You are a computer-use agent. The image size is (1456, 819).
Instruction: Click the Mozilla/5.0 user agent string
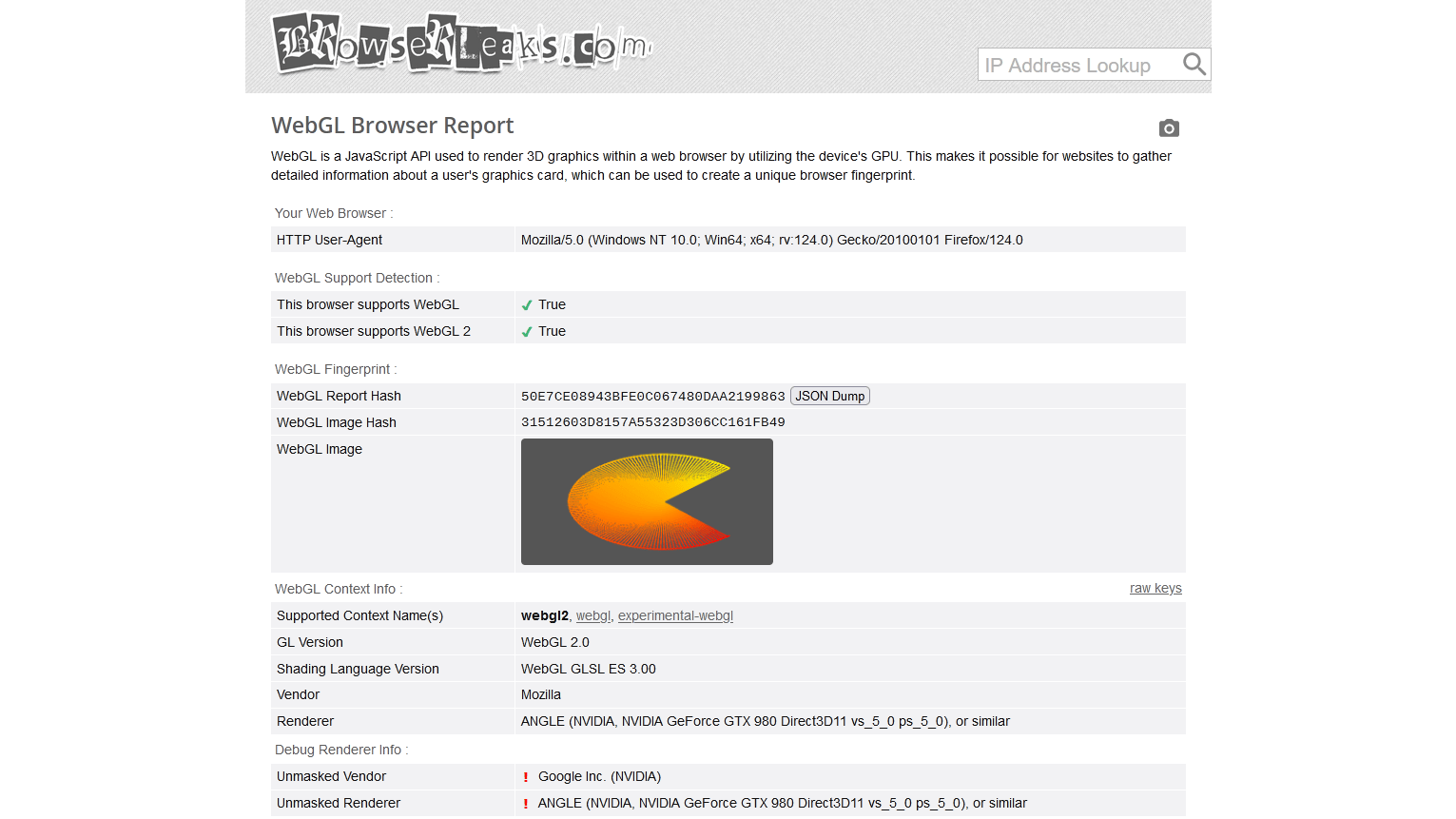pos(772,240)
